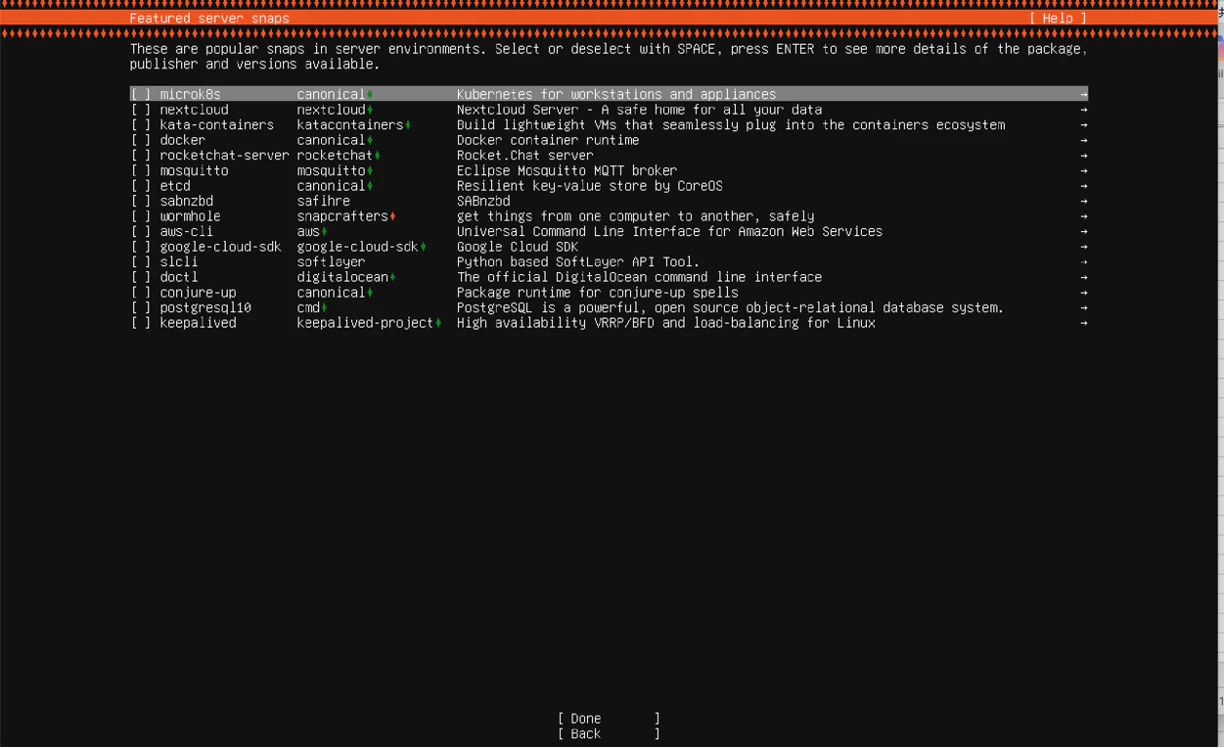This screenshot has width=1224, height=748.
Task: Toggle the microk8s snap checkbox
Action: [x=141, y=94]
